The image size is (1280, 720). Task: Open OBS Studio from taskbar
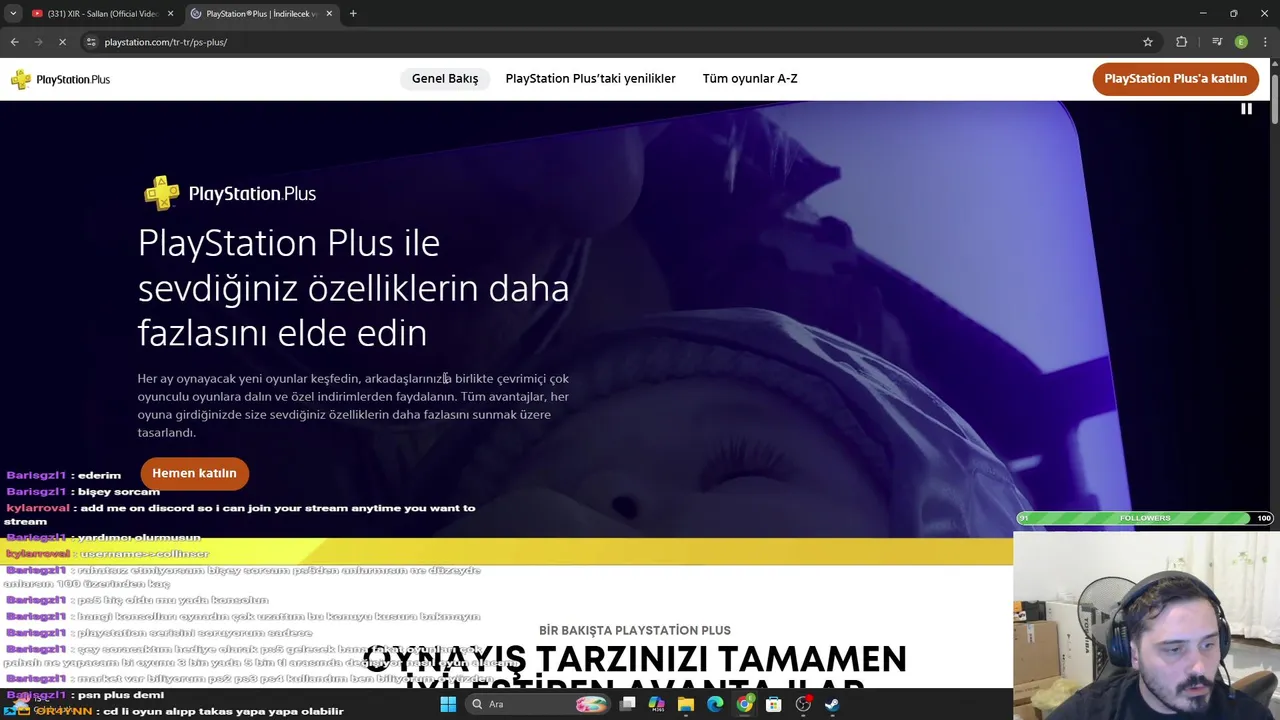(803, 704)
